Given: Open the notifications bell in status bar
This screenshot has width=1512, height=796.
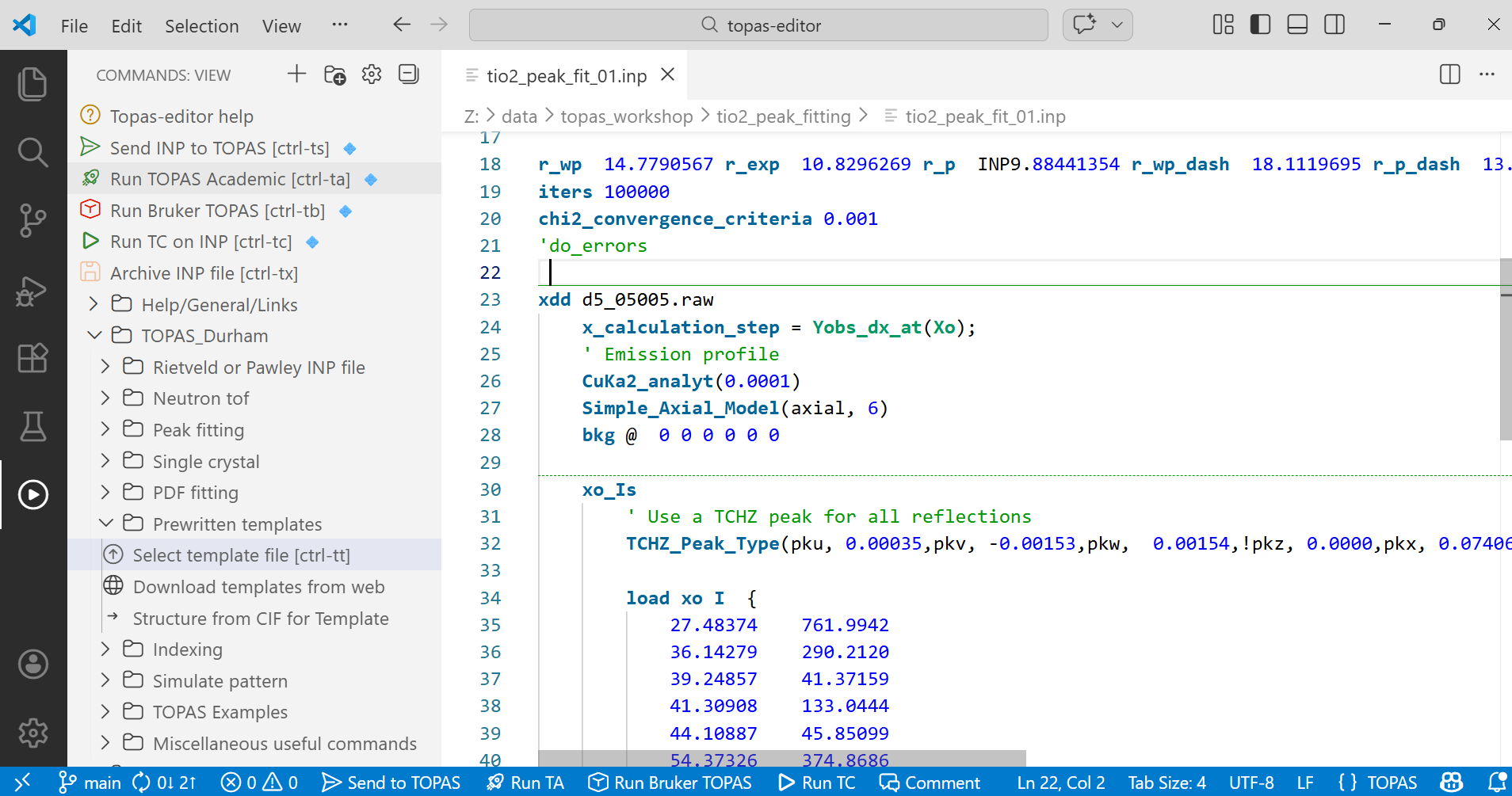Looking at the screenshot, I should coord(1495,783).
